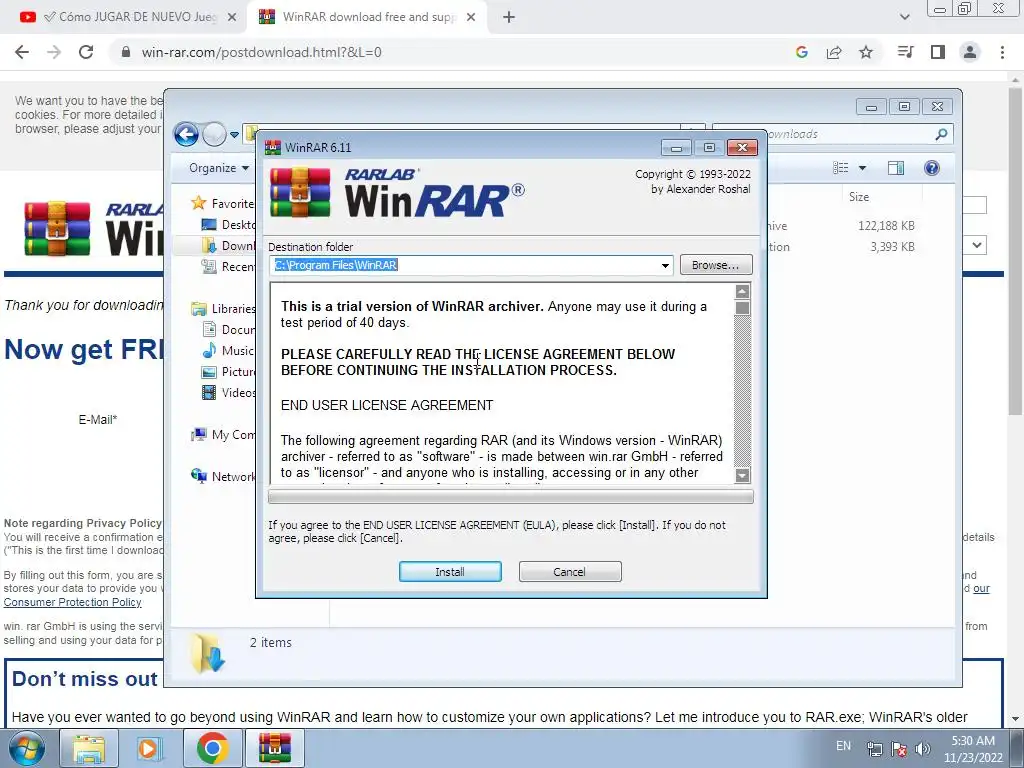Screen dimensions: 1024x768
Task: Select Recent Places in Explorer sidebar
Action: tap(229, 266)
